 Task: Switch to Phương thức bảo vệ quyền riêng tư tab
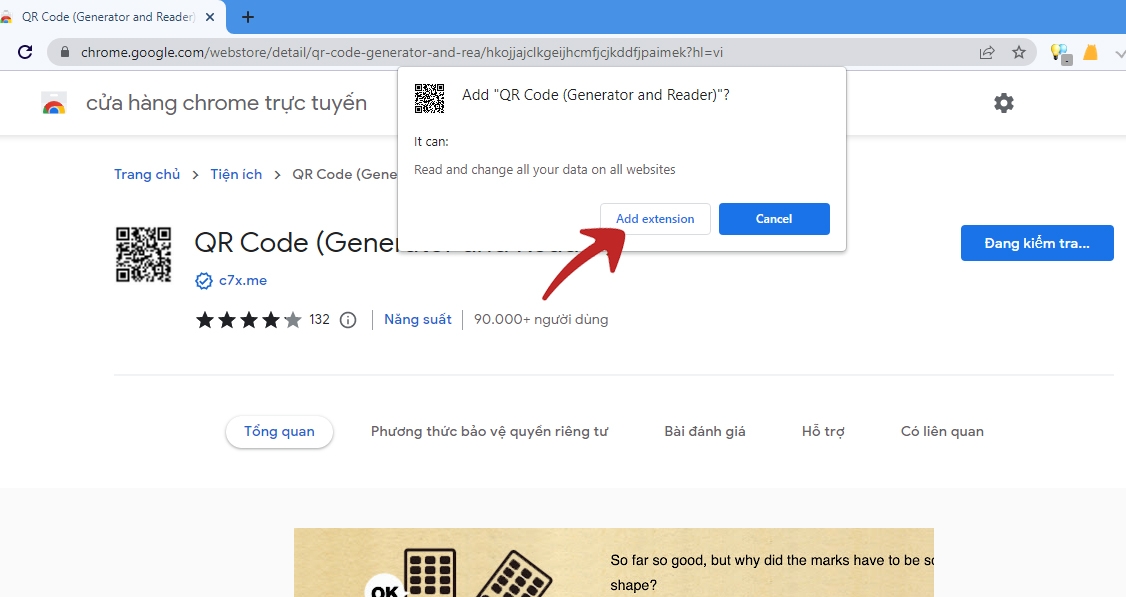(490, 431)
